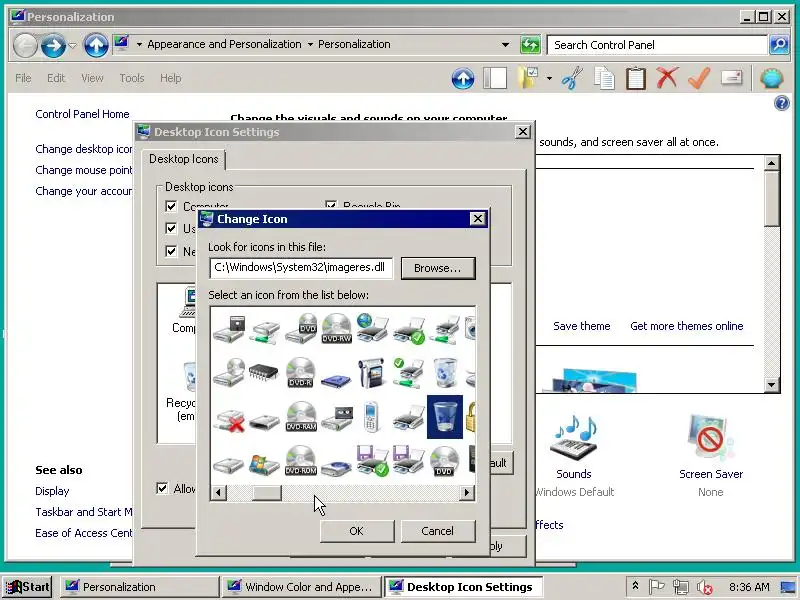800x600 pixels.
Task: Toggle the Allow themes checkbox
Action: [x=162, y=488]
